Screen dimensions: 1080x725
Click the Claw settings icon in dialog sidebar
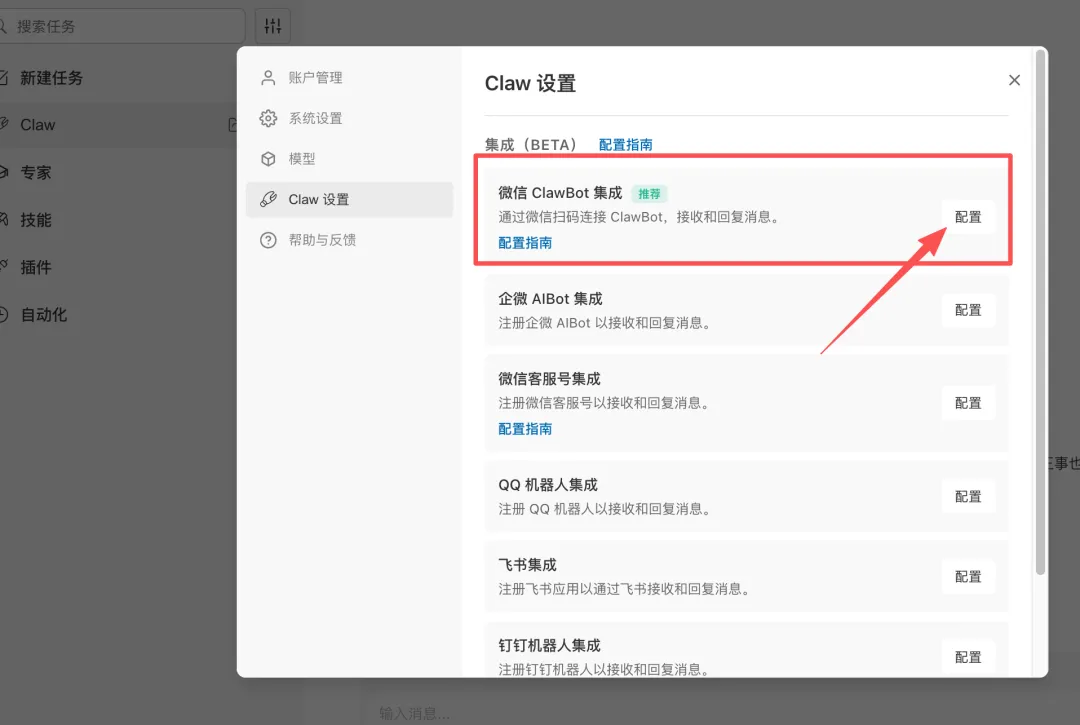tap(268, 200)
